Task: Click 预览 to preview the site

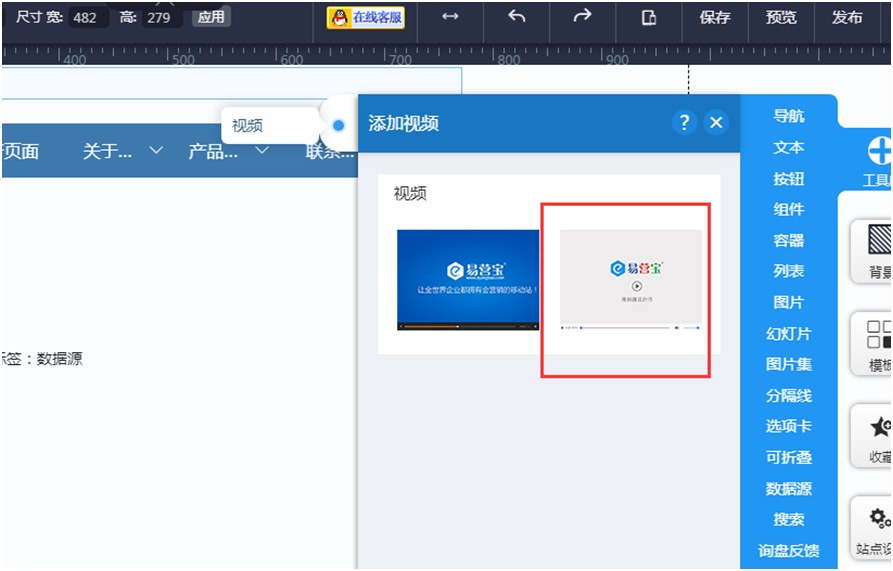Action: click(781, 18)
